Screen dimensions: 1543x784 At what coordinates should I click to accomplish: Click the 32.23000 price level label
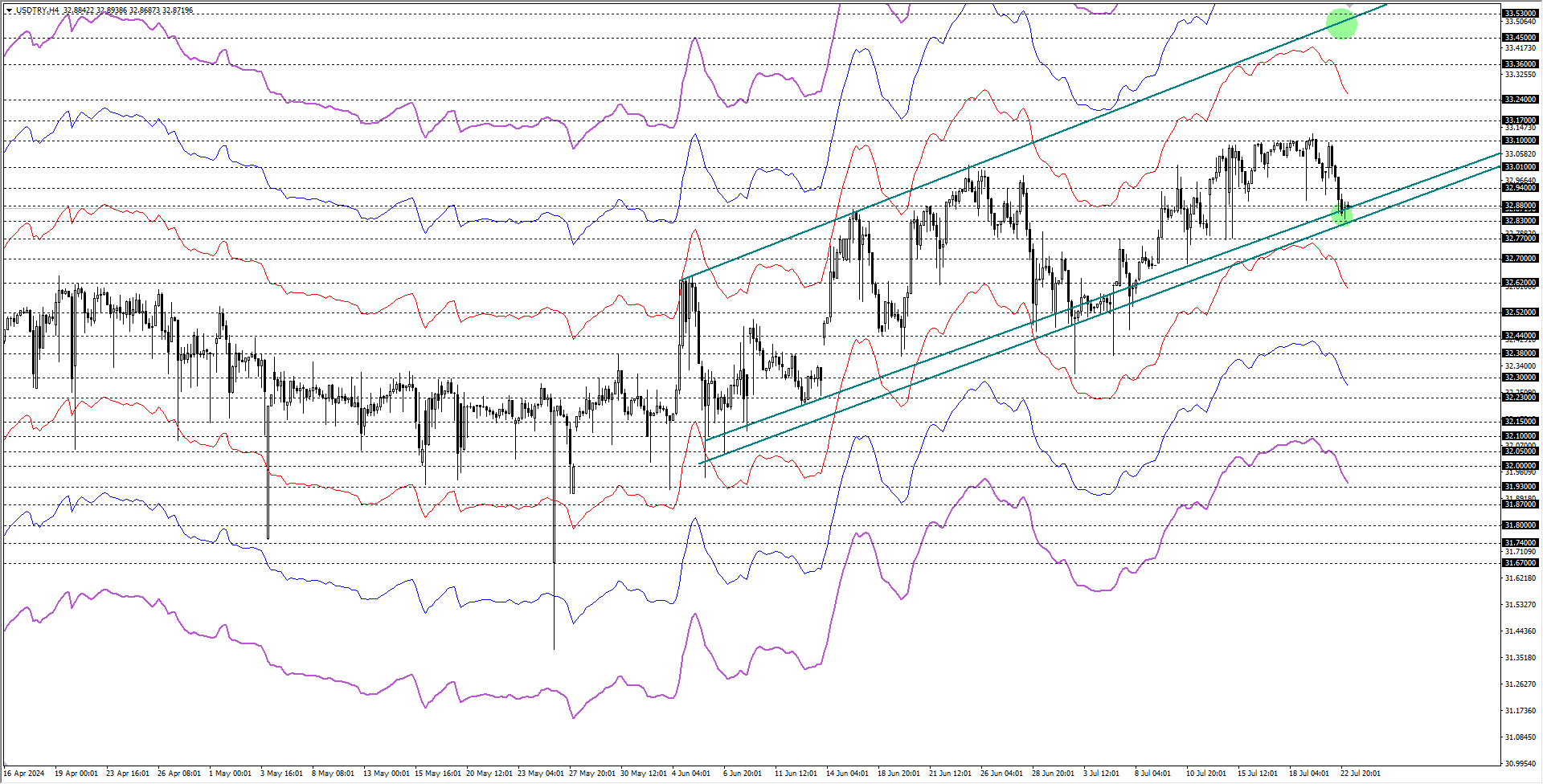(1520, 398)
